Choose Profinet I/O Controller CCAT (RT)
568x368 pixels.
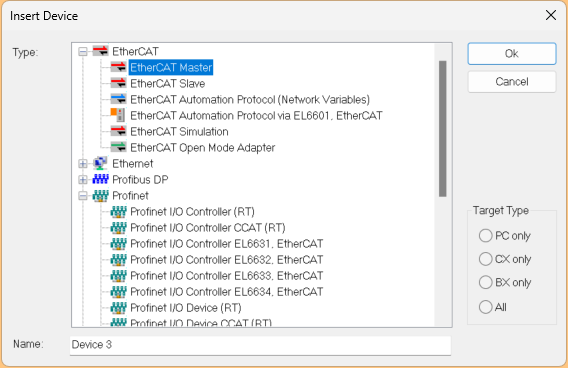click(x=208, y=227)
